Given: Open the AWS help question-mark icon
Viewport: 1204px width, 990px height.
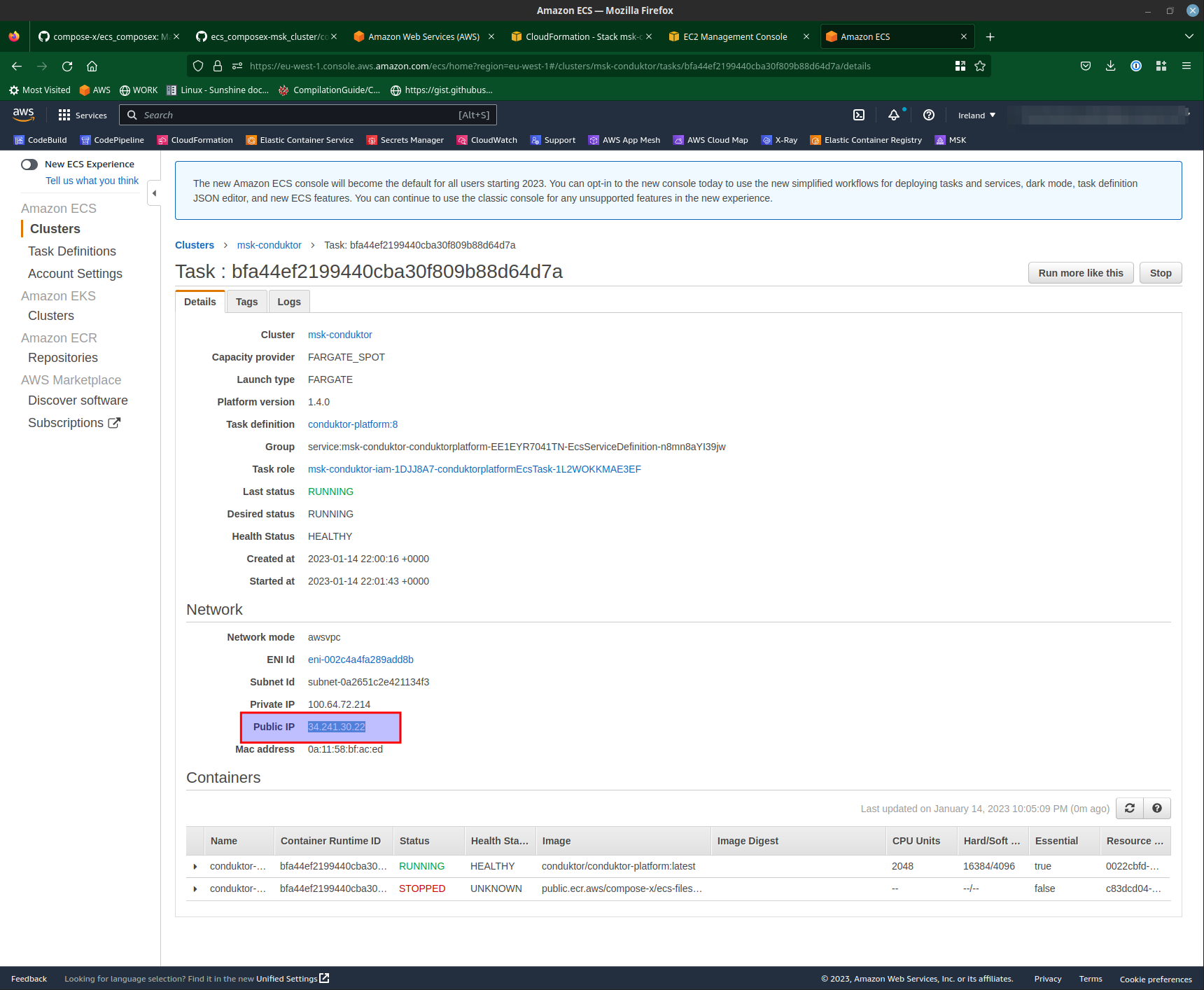Looking at the screenshot, I should click(x=929, y=115).
